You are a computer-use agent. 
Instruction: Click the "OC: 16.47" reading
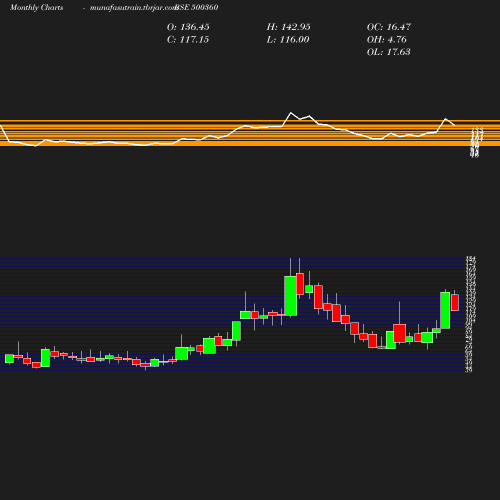point(389,27)
